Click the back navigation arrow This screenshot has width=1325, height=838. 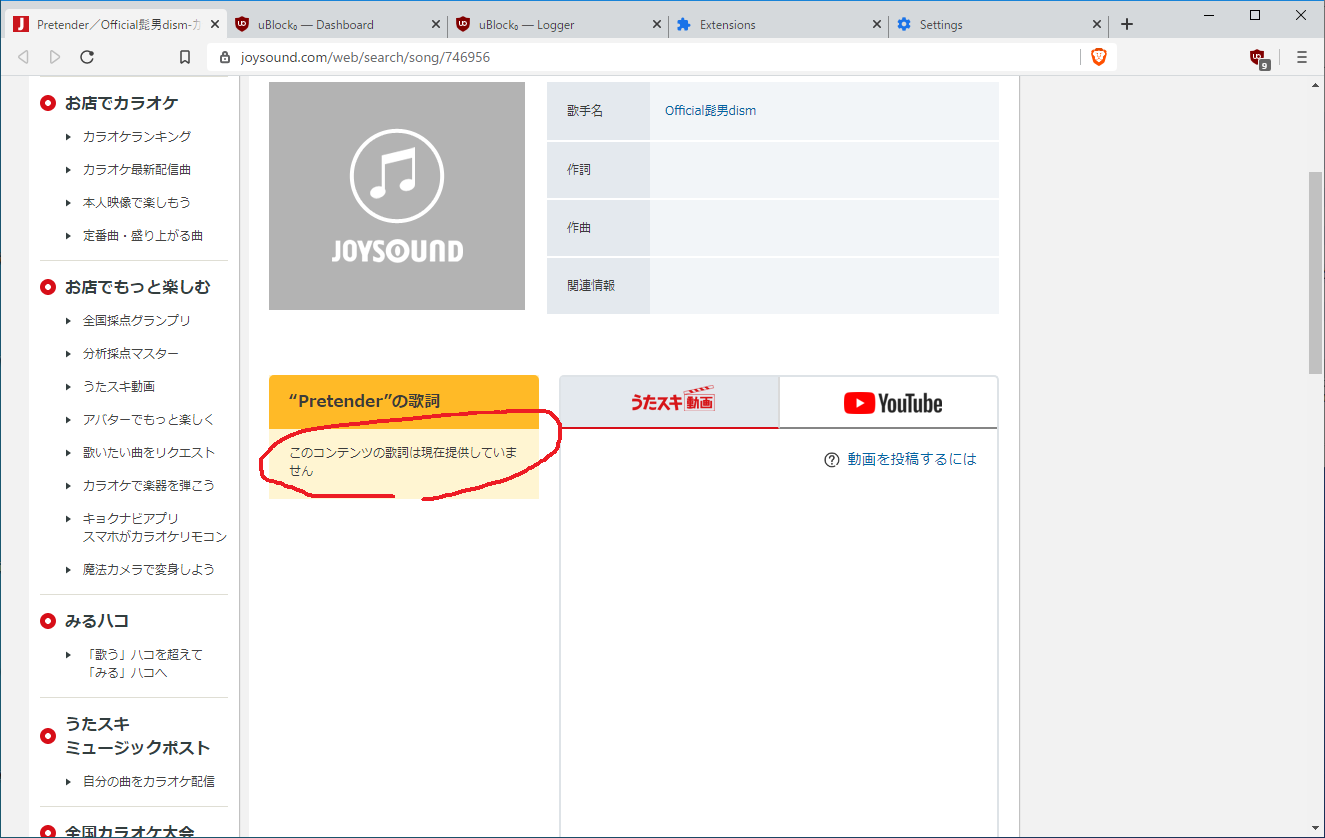[23, 57]
